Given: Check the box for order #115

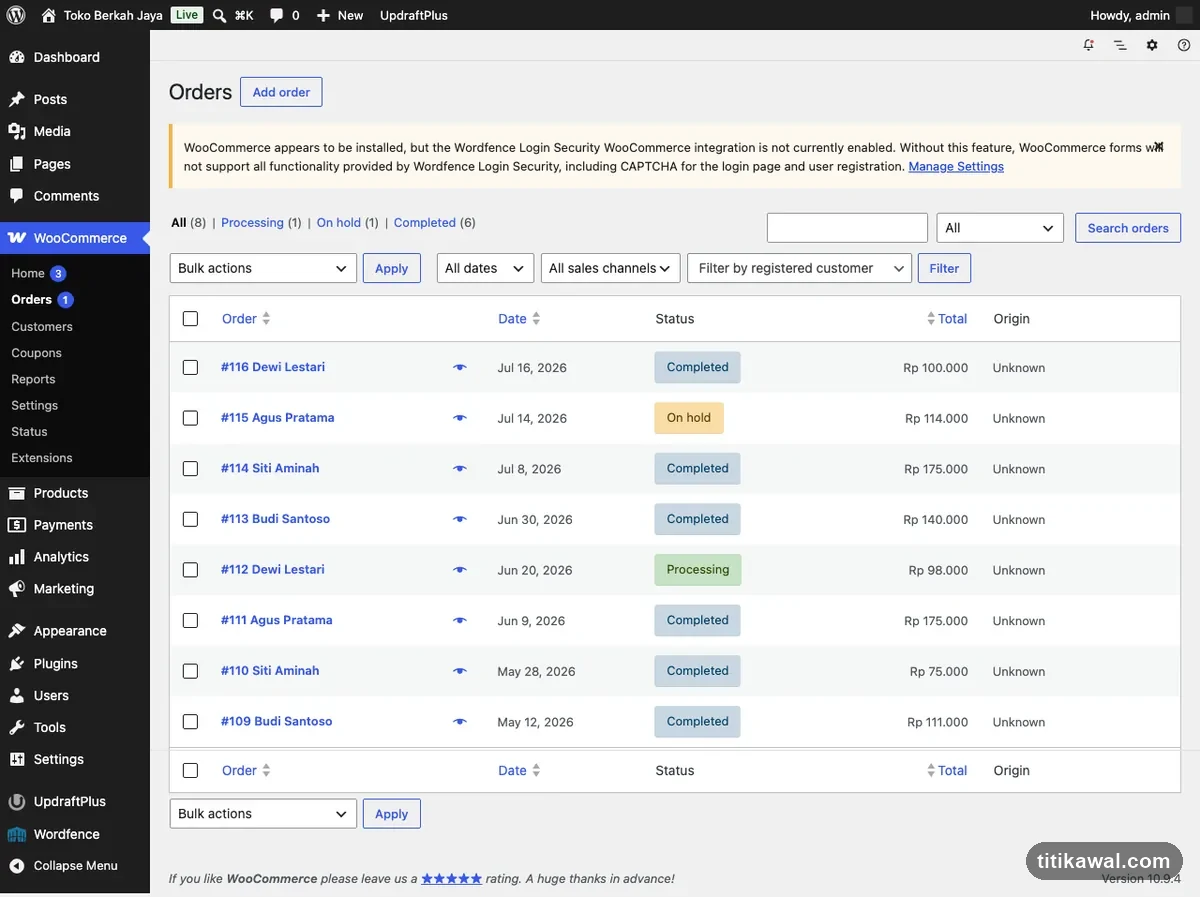Looking at the screenshot, I should (190, 418).
